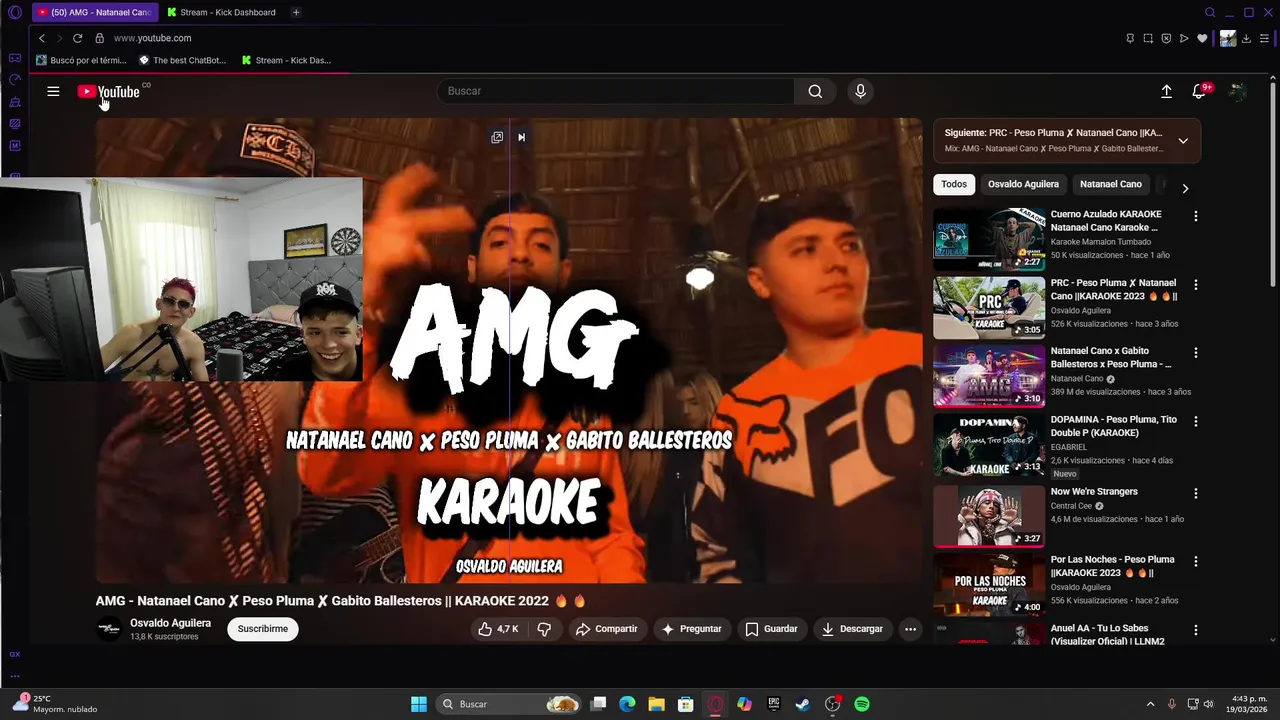Open YouTube account avatar menu
This screenshot has width=1280, height=720.
click(1237, 91)
